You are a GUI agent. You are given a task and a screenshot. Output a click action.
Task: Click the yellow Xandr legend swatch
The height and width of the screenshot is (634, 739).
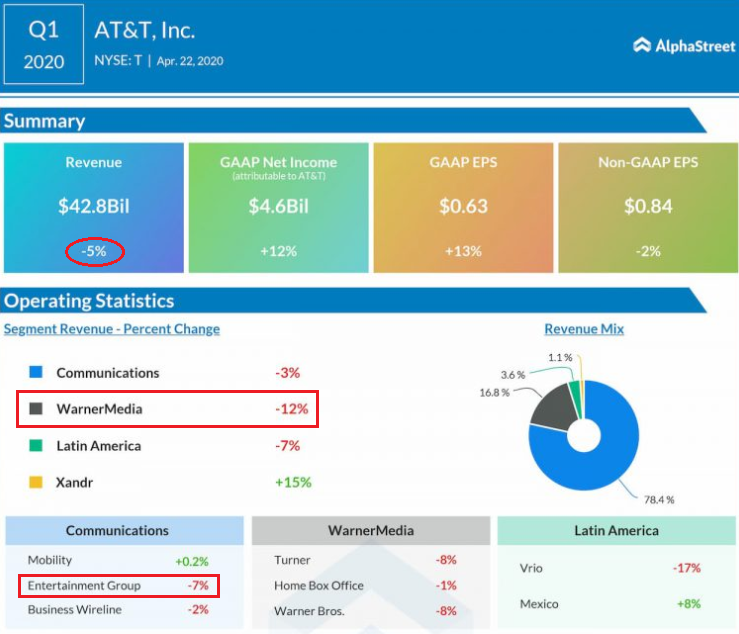tap(36, 482)
